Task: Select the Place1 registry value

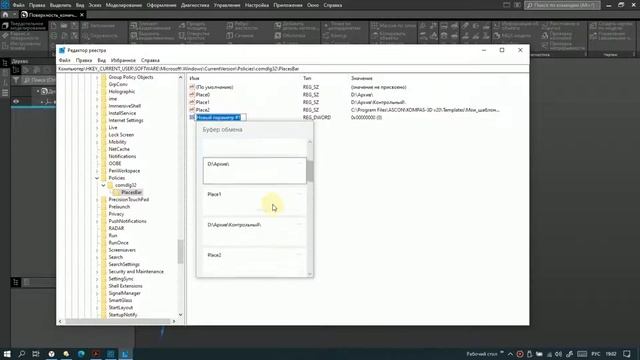Action: (202, 102)
